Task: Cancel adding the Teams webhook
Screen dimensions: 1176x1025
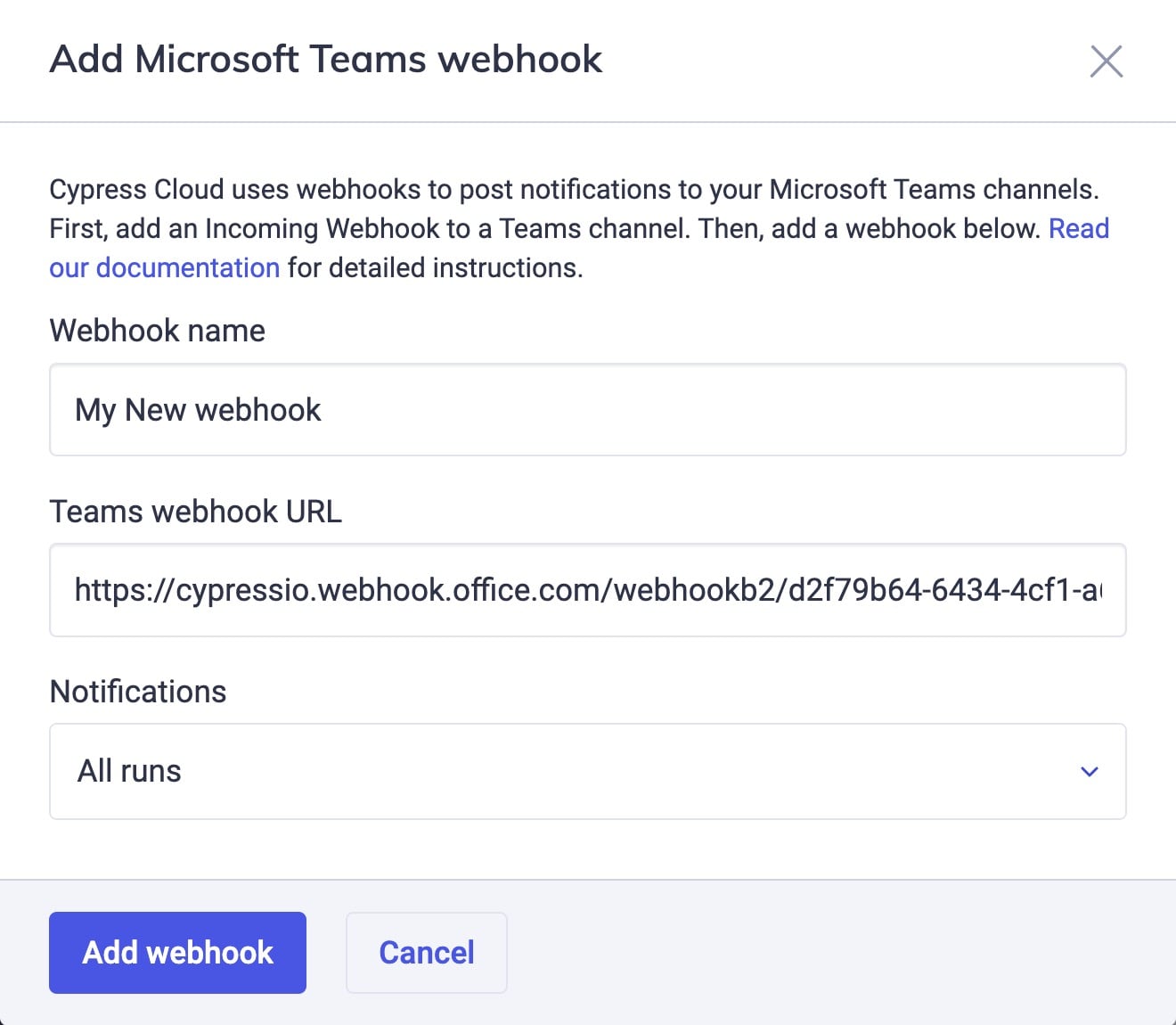Action: coord(426,952)
